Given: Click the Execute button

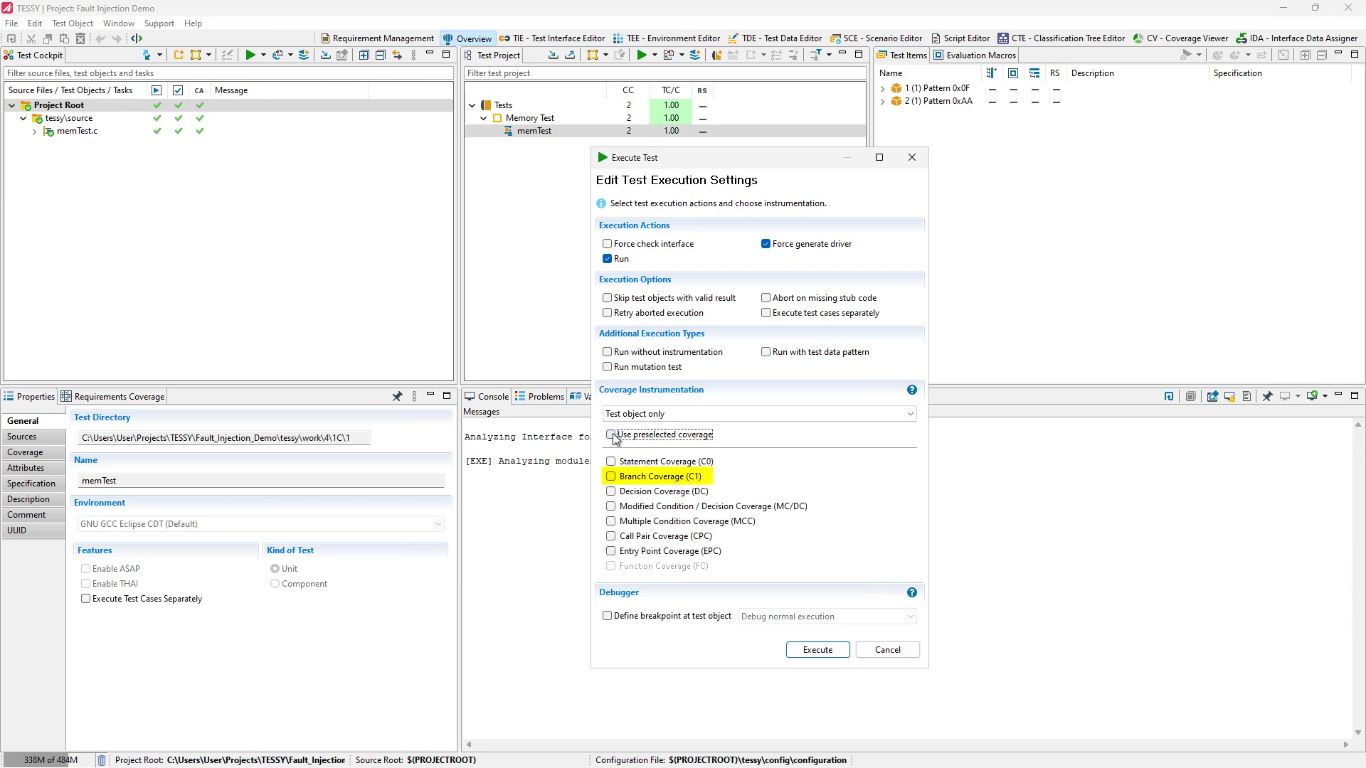Looking at the screenshot, I should coord(817,650).
